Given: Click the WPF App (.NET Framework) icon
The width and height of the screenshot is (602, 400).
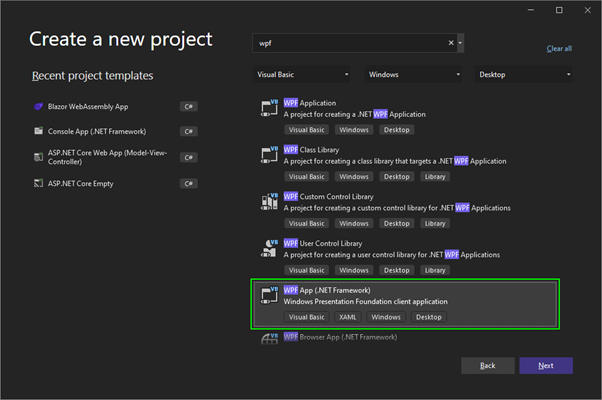Looking at the screenshot, I should 269,295.
